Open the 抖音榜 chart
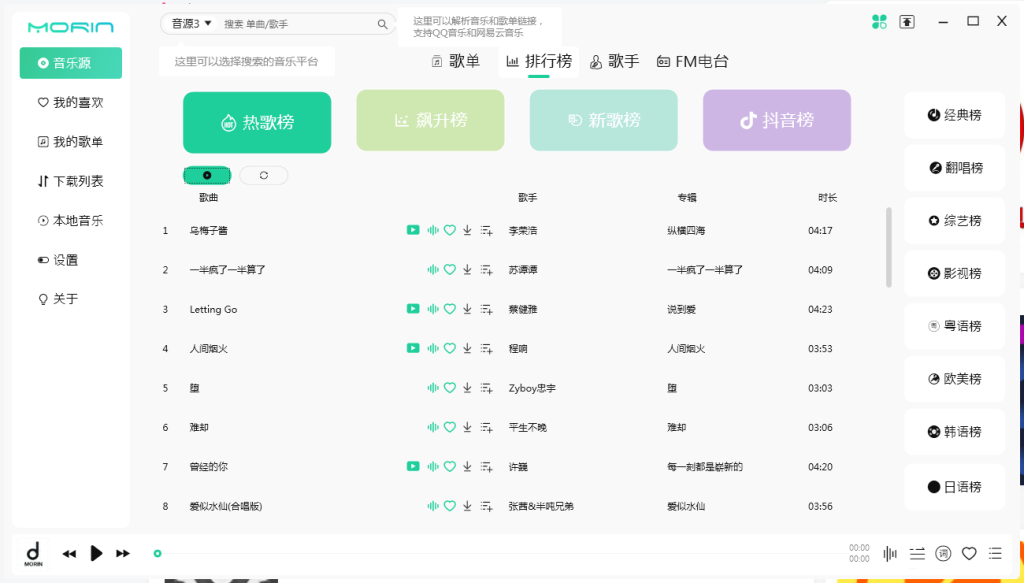Image resolution: width=1024 pixels, height=583 pixels. 776,120
